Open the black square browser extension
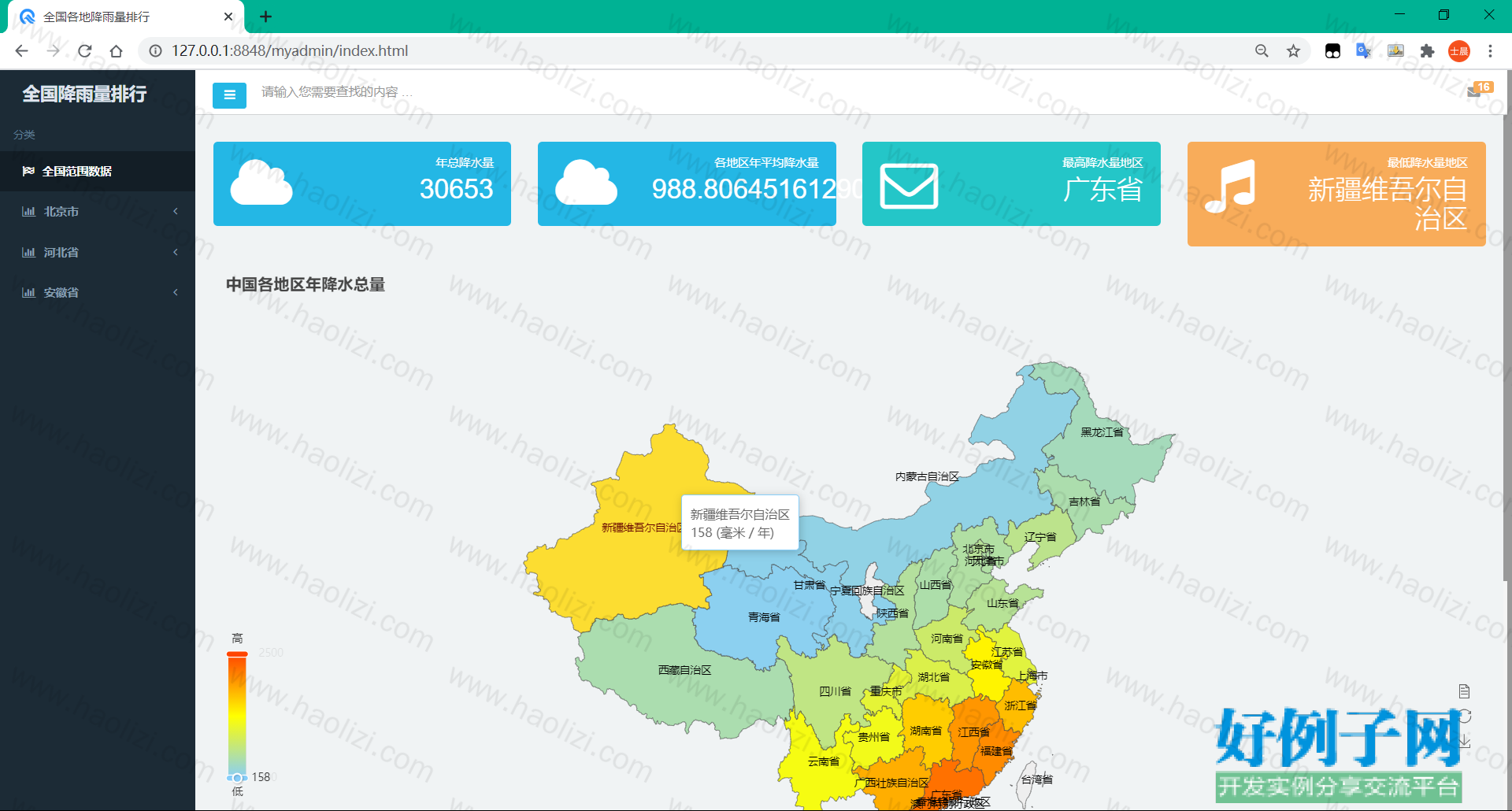Screen dimensions: 1512x811 [x=1332, y=51]
